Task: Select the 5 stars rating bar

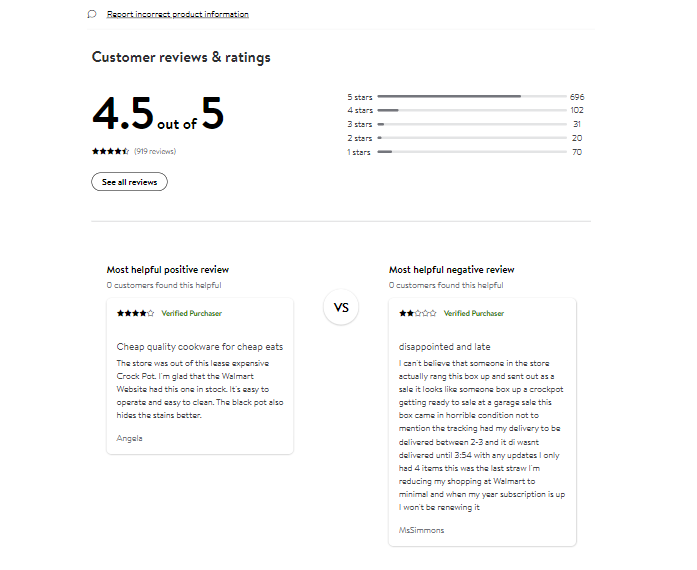Action: pyautogui.click(x=472, y=96)
